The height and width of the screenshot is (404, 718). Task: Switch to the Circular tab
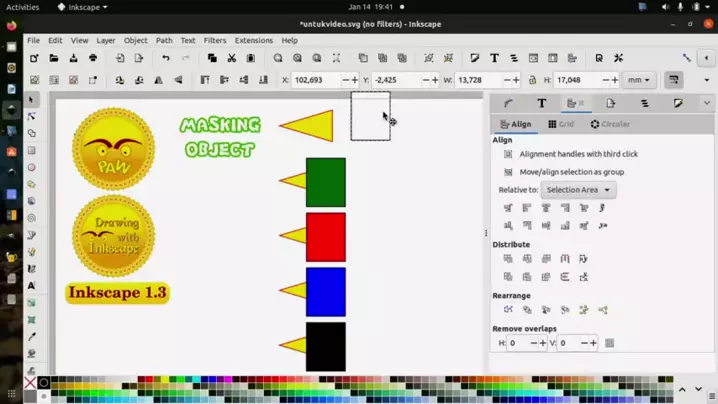click(x=610, y=125)
